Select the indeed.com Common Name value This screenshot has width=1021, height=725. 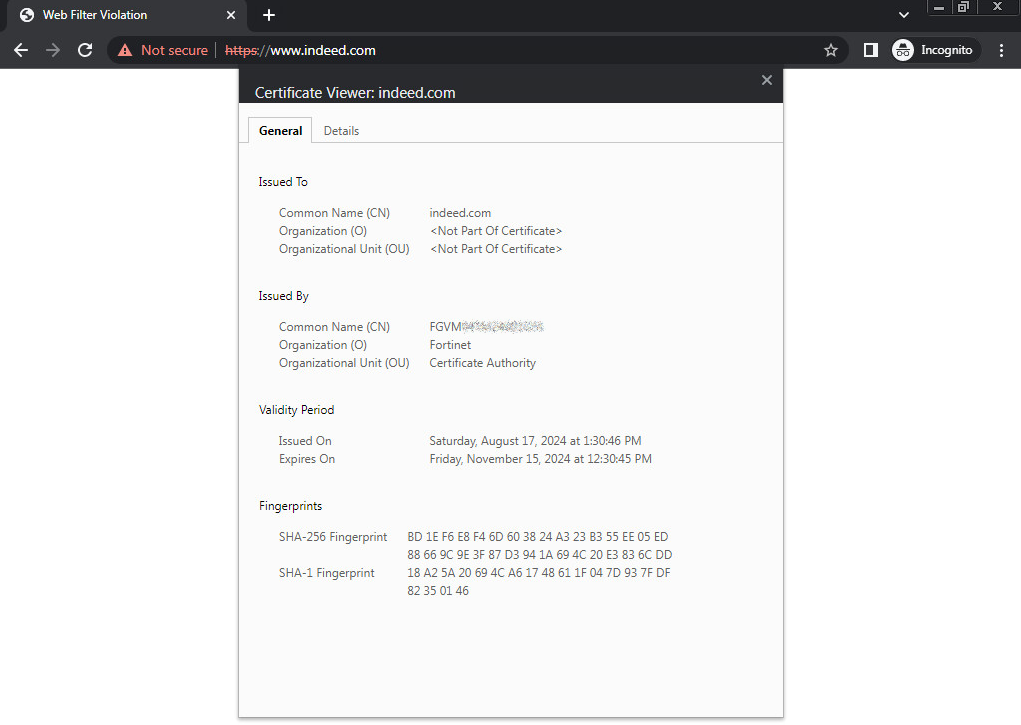tap(460, 212)
